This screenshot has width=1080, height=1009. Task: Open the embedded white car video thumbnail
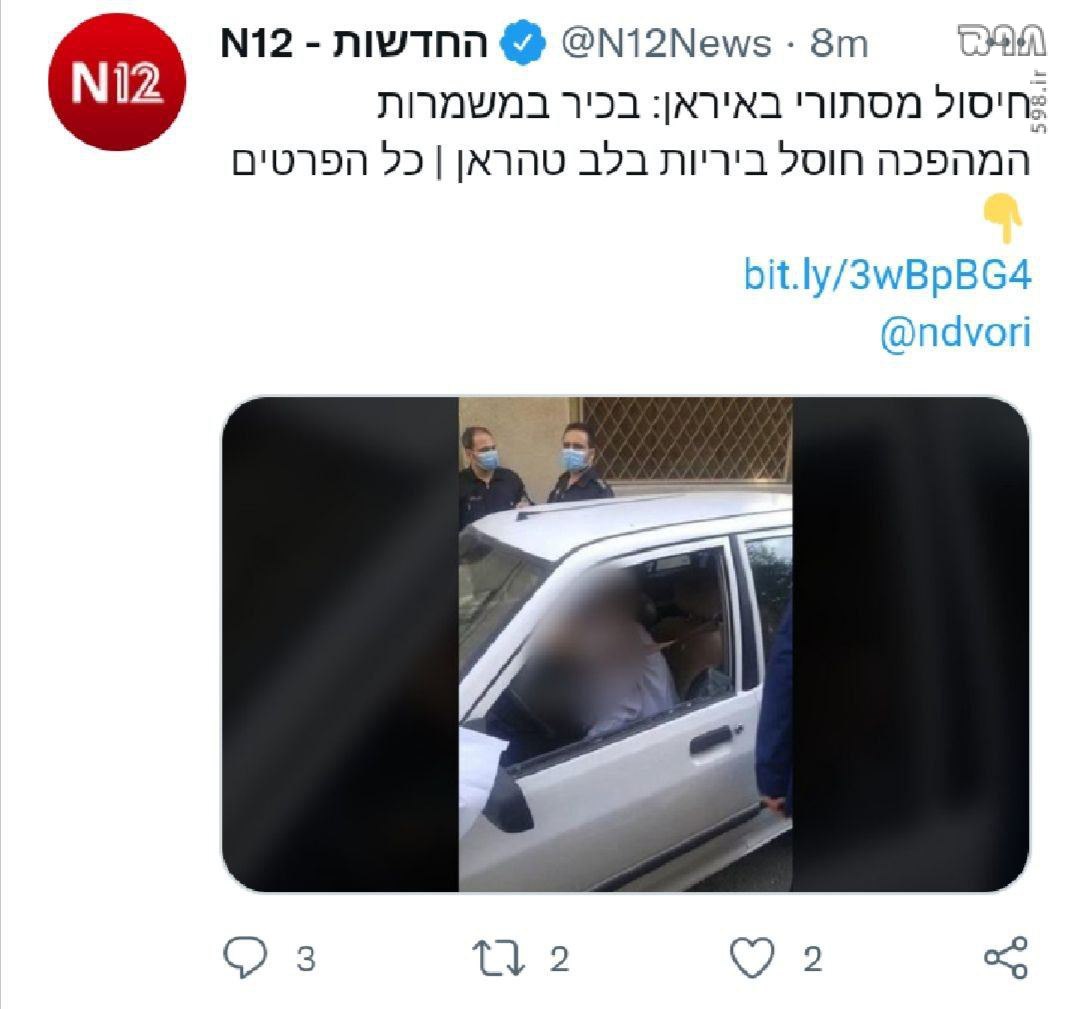click(x=625, y=645)
